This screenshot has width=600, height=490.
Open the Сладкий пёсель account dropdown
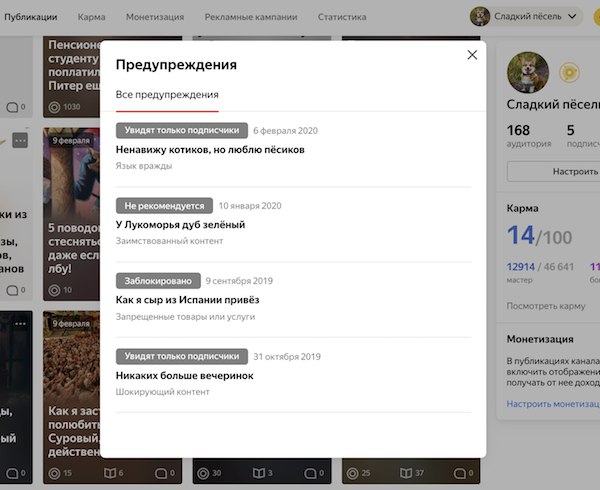(x=526, y=16)
